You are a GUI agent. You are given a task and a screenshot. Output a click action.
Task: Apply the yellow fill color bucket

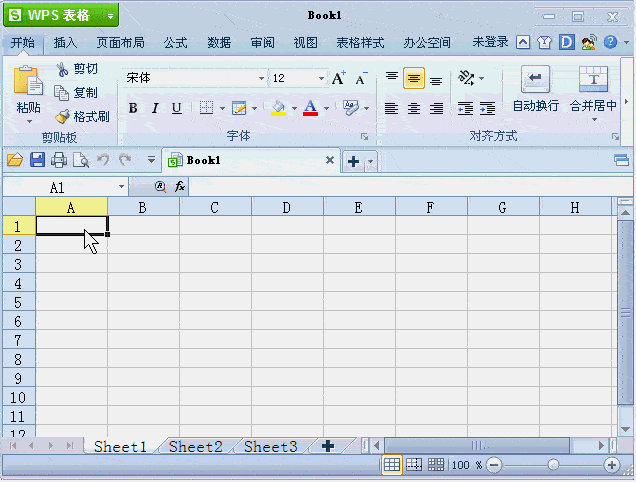(278, 108)
